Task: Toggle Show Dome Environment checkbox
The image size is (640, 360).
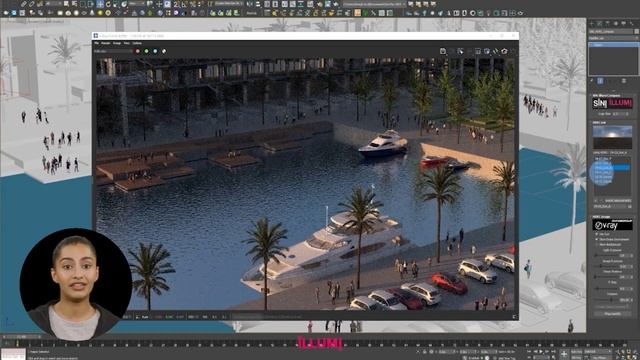Action: [x=597, y=239]
